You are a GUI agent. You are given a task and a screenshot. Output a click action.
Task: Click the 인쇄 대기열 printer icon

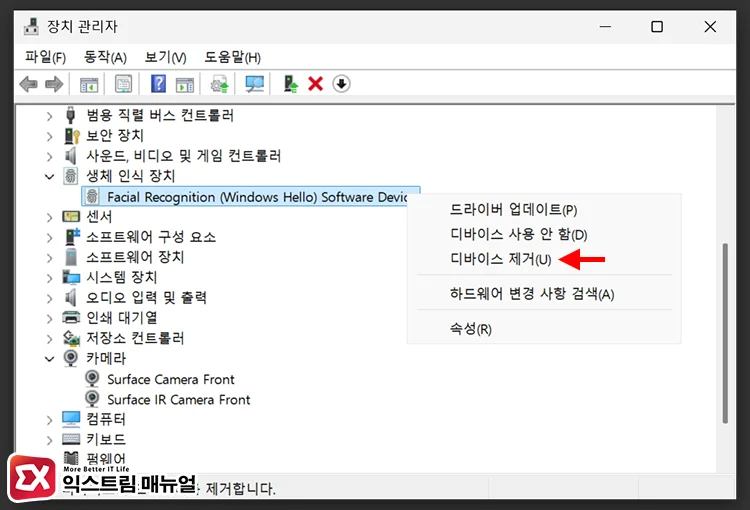71,317
